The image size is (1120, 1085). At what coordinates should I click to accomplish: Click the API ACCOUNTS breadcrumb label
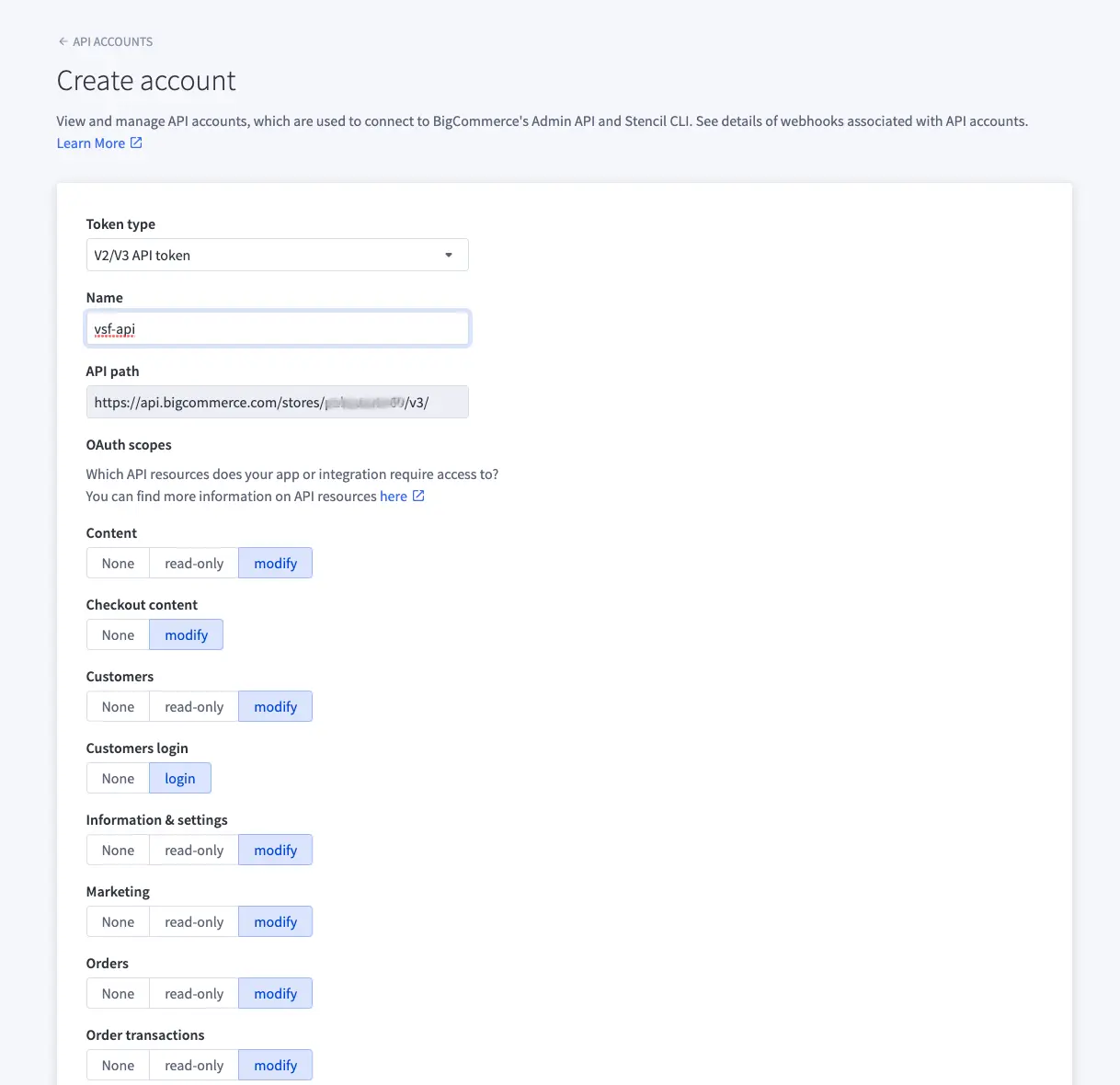114,41
